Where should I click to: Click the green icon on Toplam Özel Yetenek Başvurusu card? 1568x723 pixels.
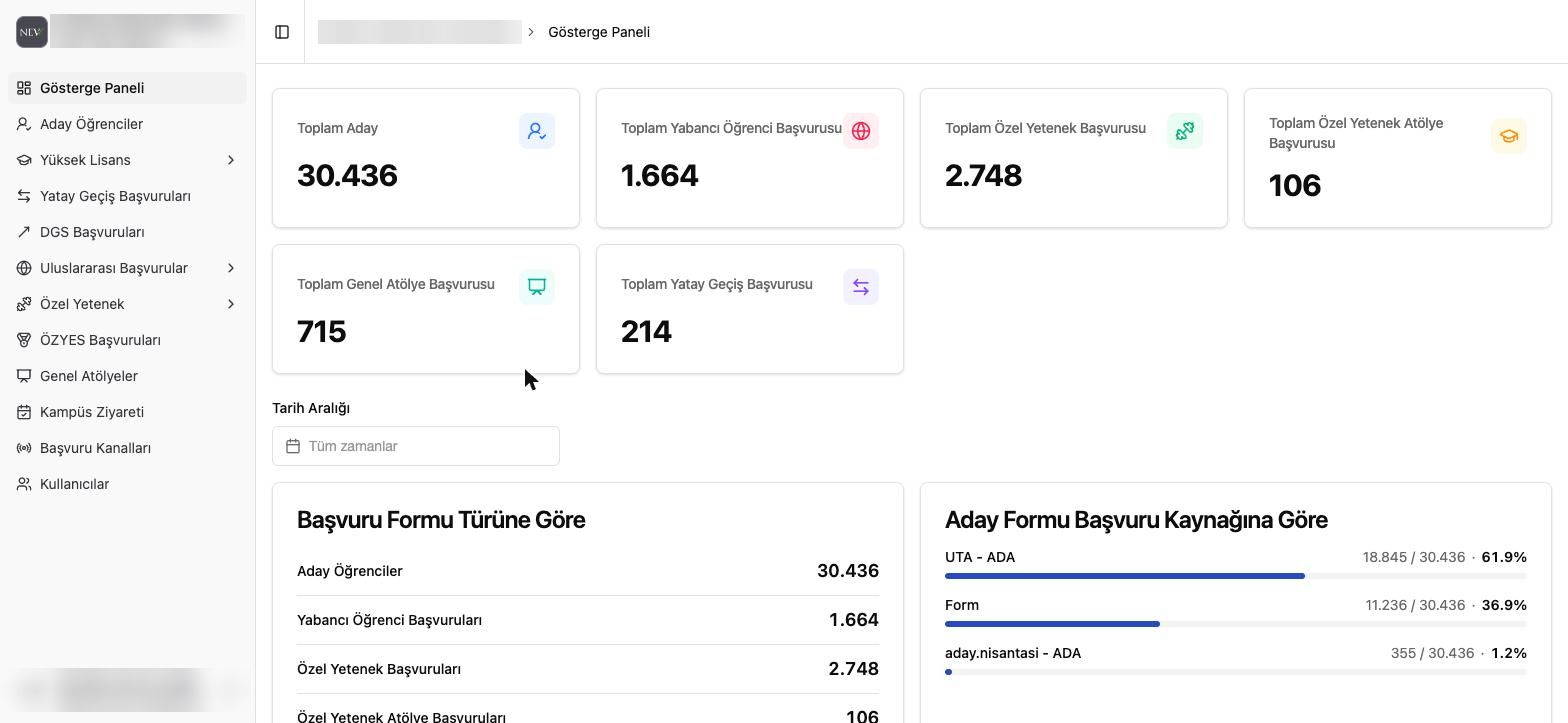click(x=1185, y=131)
